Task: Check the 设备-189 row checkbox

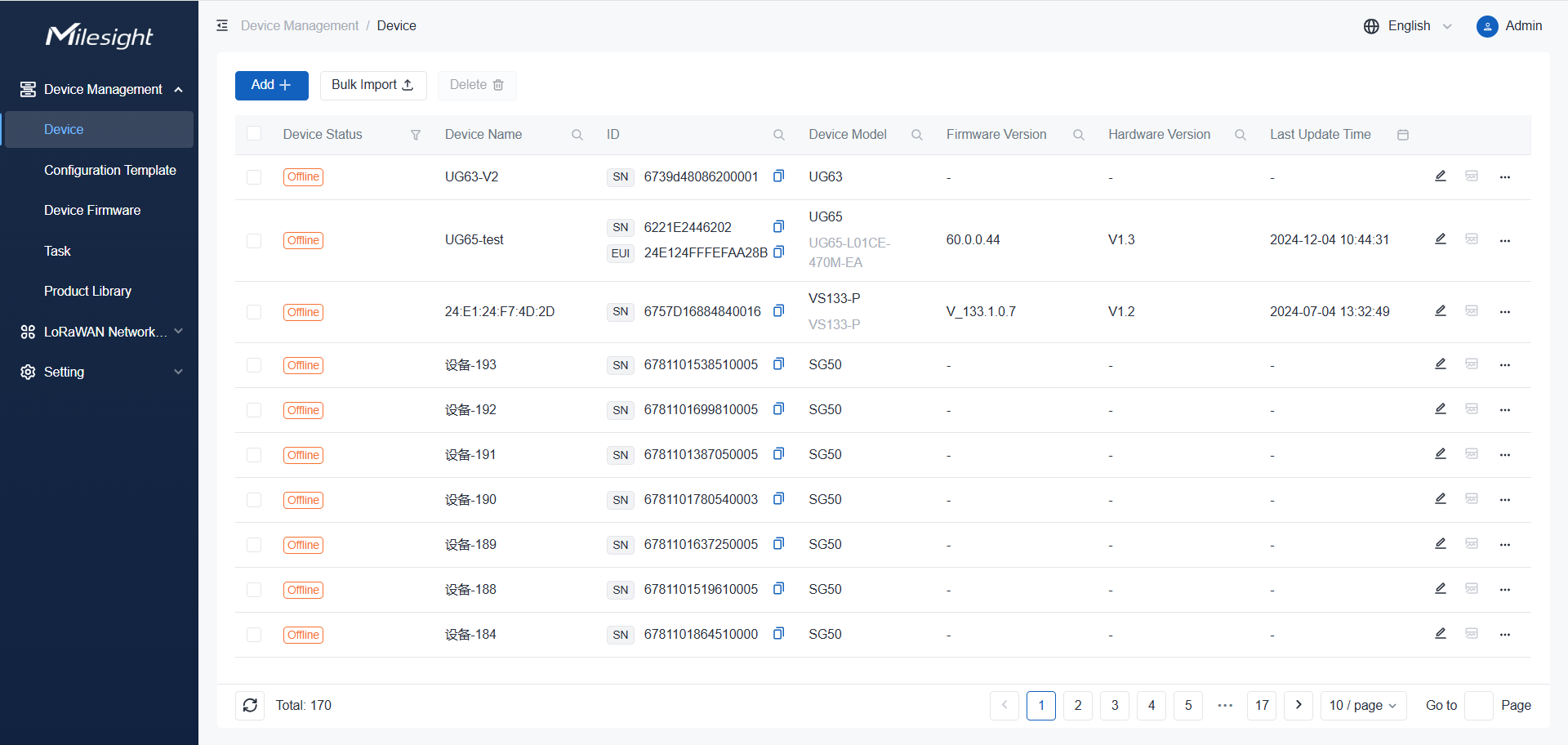Action: [254, 545]
